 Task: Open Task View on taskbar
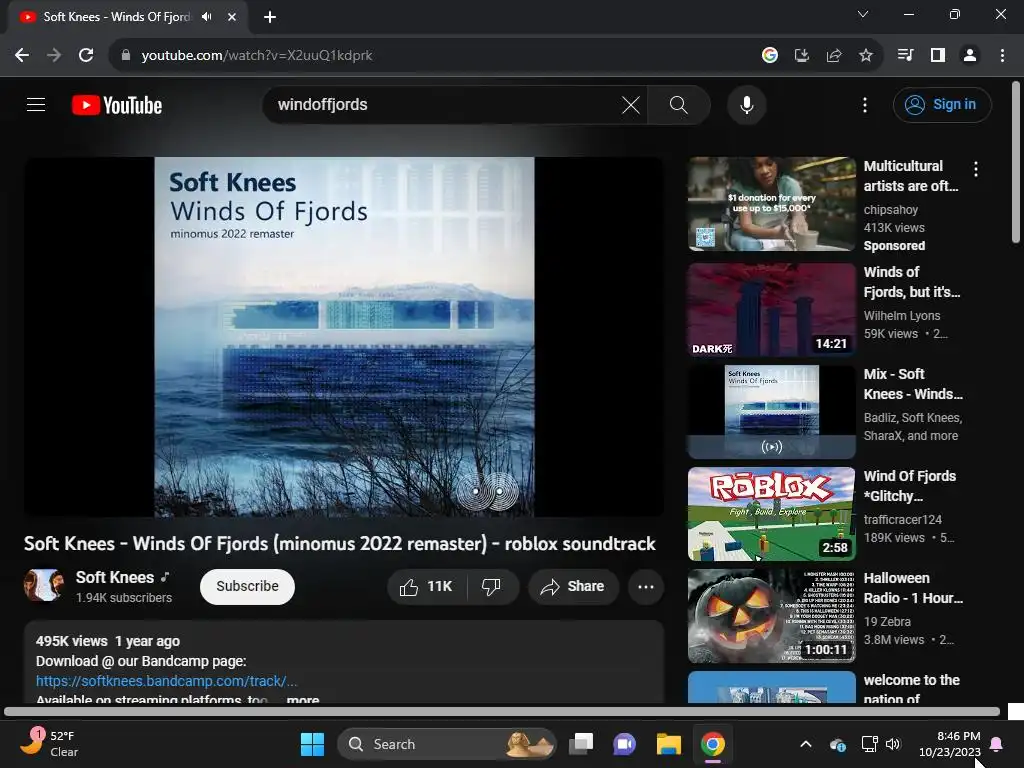(x=581, y=744)
